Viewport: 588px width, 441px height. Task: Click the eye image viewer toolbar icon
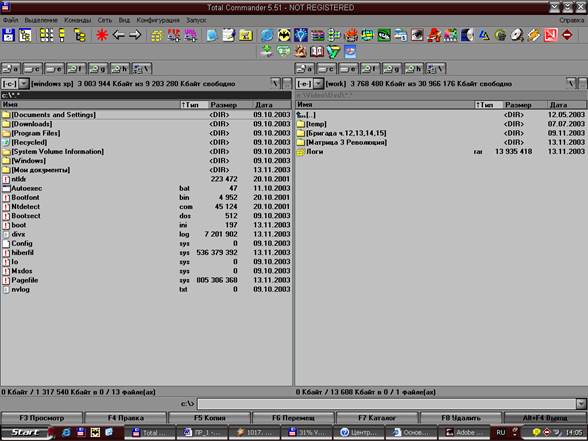417,35
